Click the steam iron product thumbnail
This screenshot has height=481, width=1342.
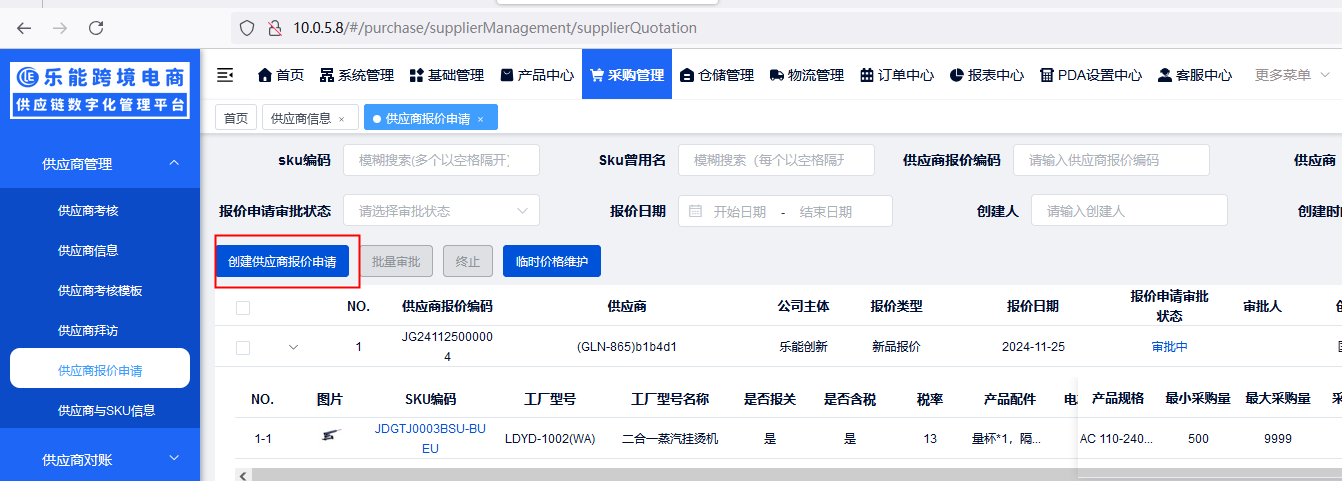coord(329,436)
